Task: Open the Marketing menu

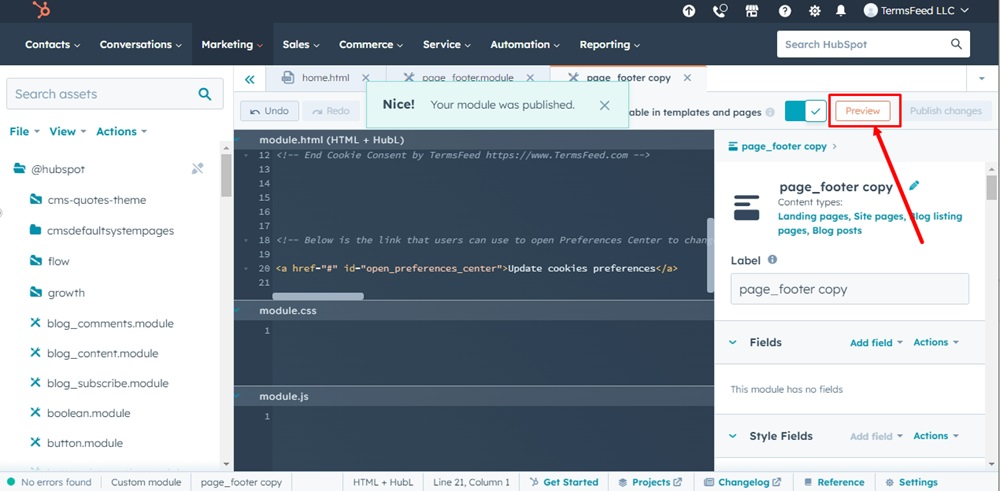Action: [232, 45]
